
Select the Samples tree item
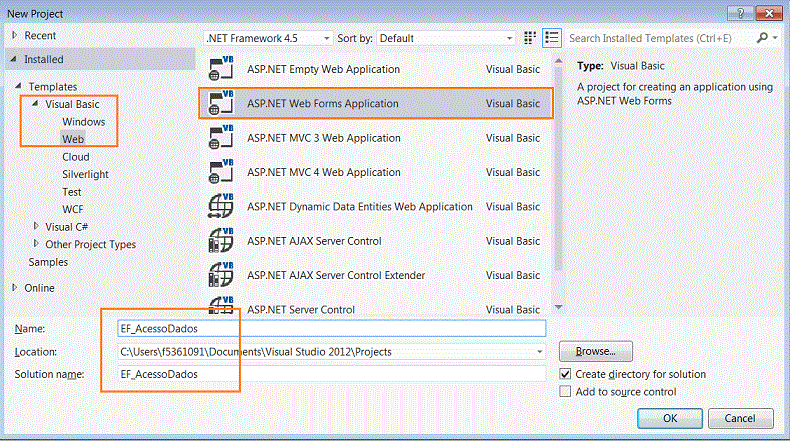pyautogui.click(x=48, y=262)
